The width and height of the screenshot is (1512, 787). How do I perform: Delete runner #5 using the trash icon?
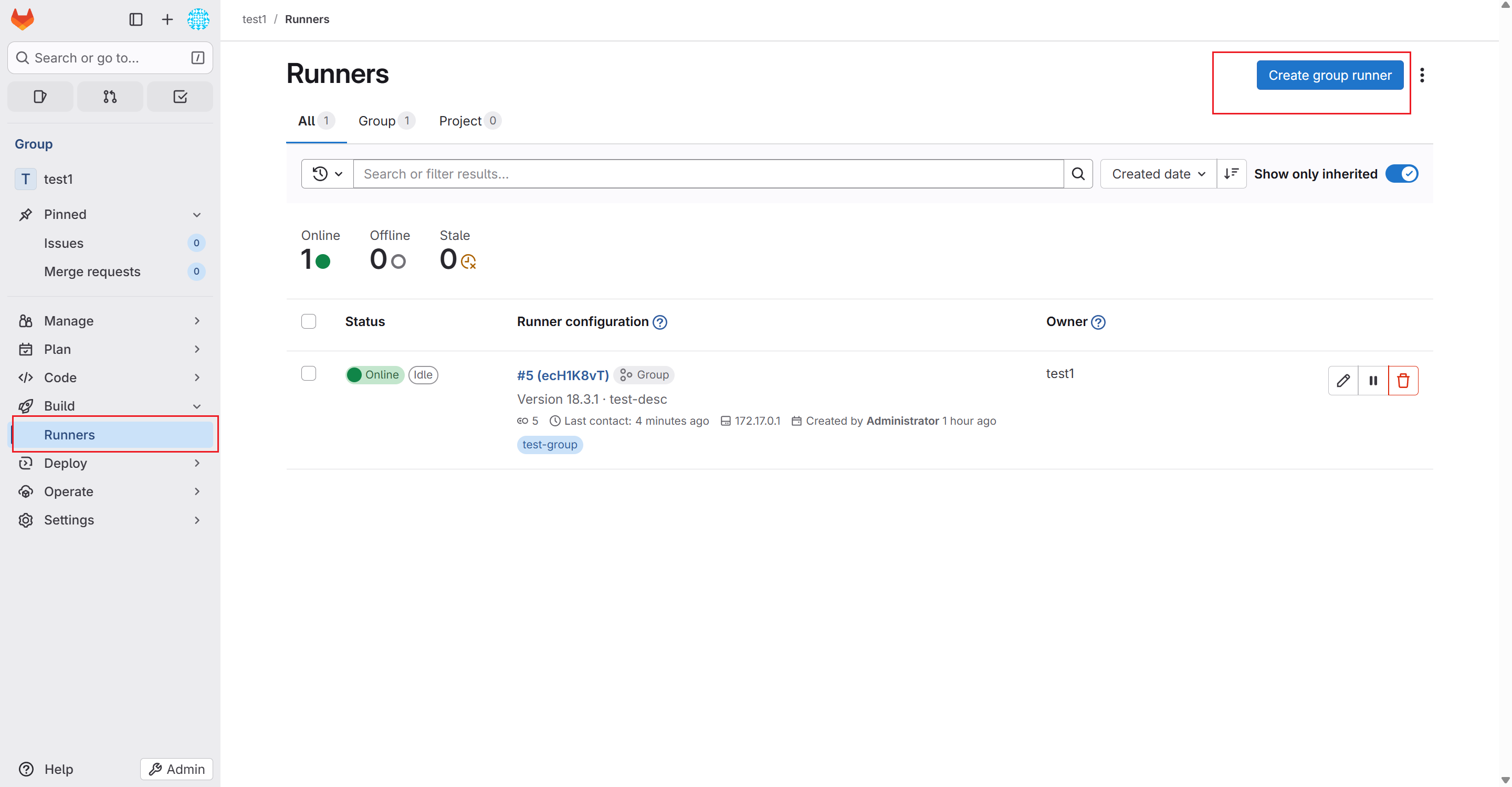point(1403,381)
